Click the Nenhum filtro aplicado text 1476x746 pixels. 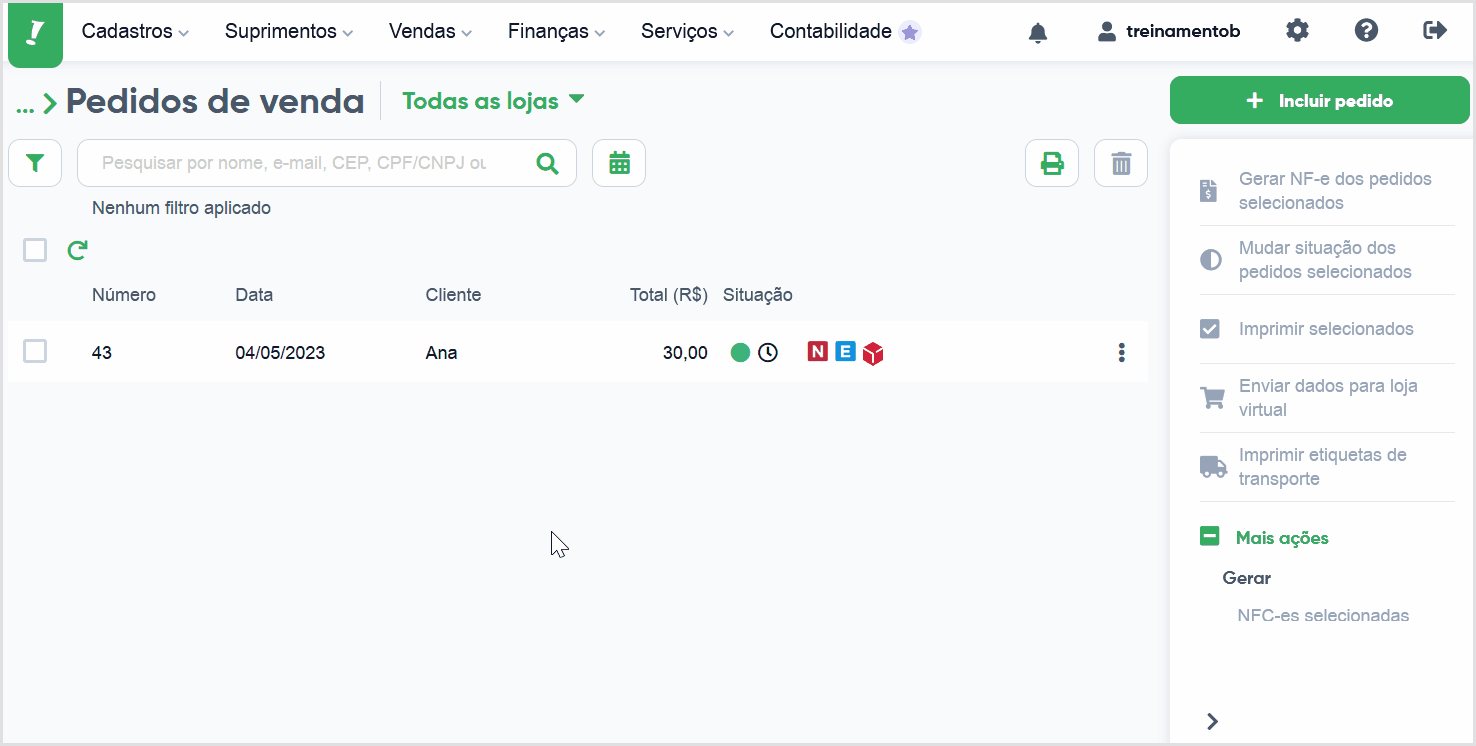click(181, 208)
